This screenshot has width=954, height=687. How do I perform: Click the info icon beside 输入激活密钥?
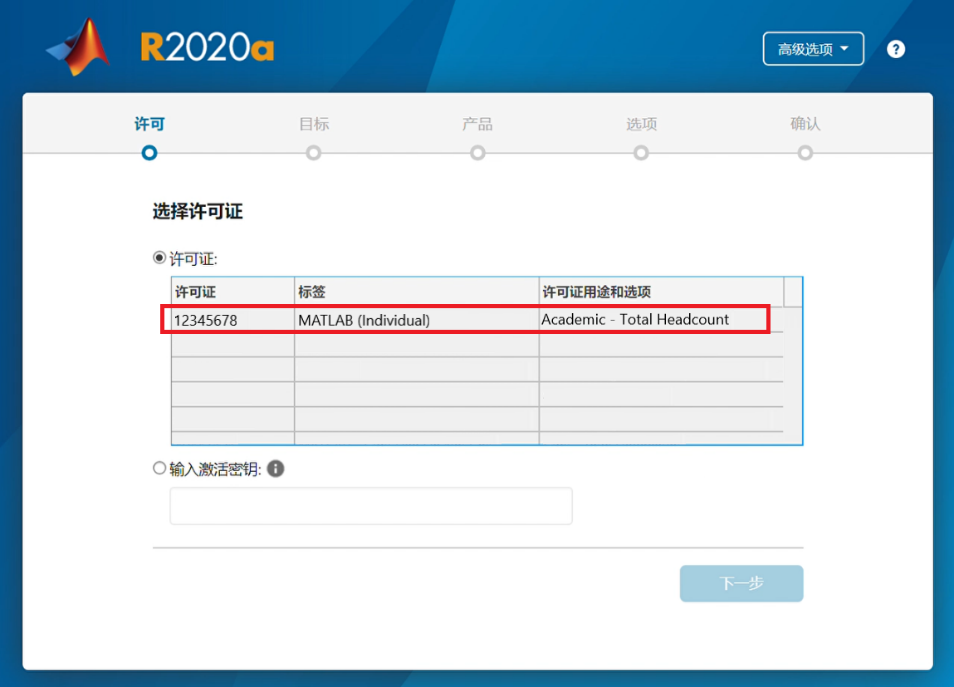[x=276, y=469]
